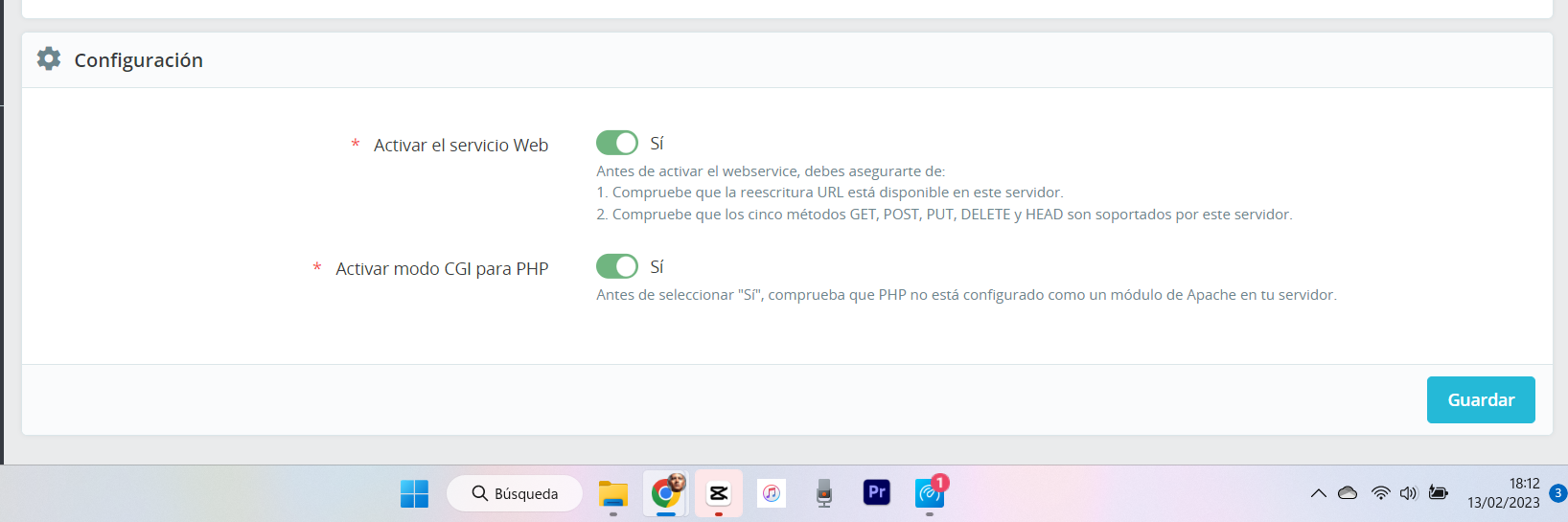Switch to the Google Chrome window

pos(666,493)
